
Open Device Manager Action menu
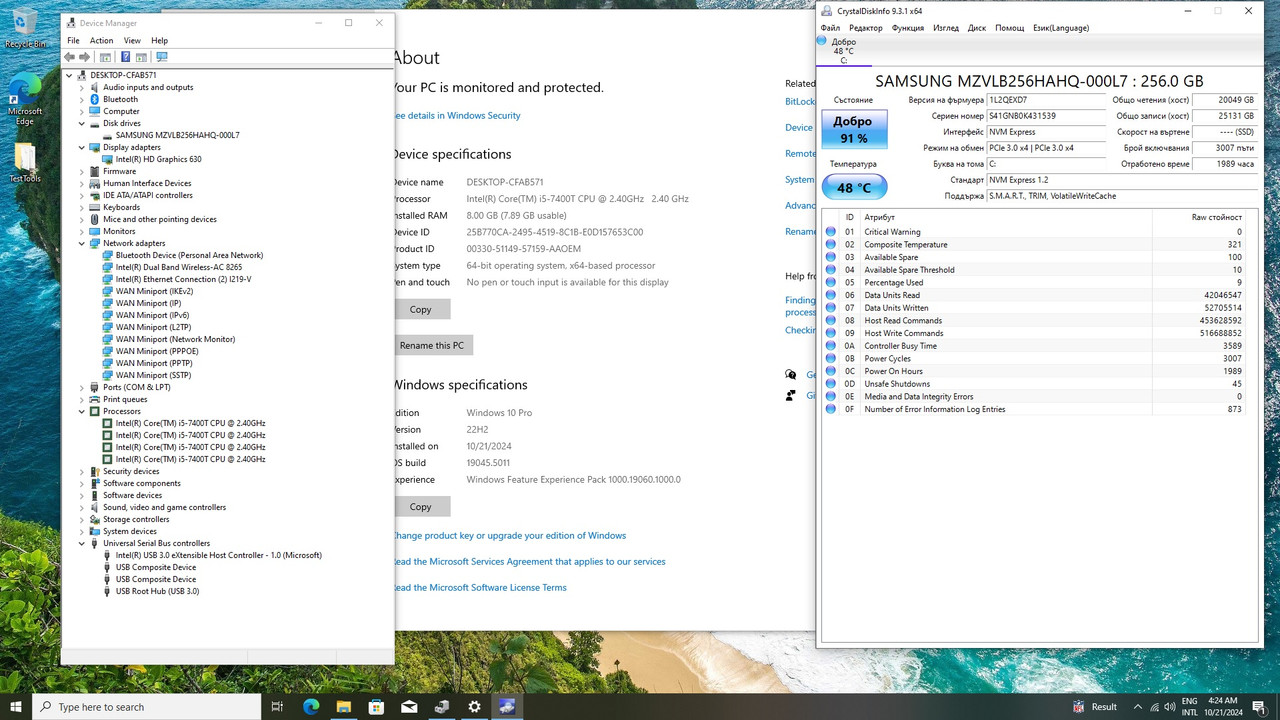101,41
